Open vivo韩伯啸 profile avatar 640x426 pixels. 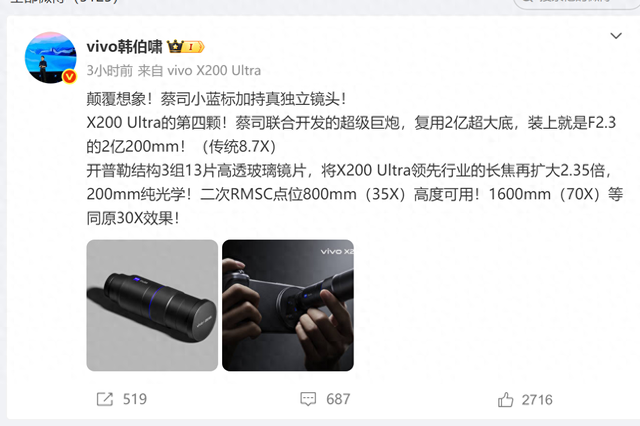(51, 58)
